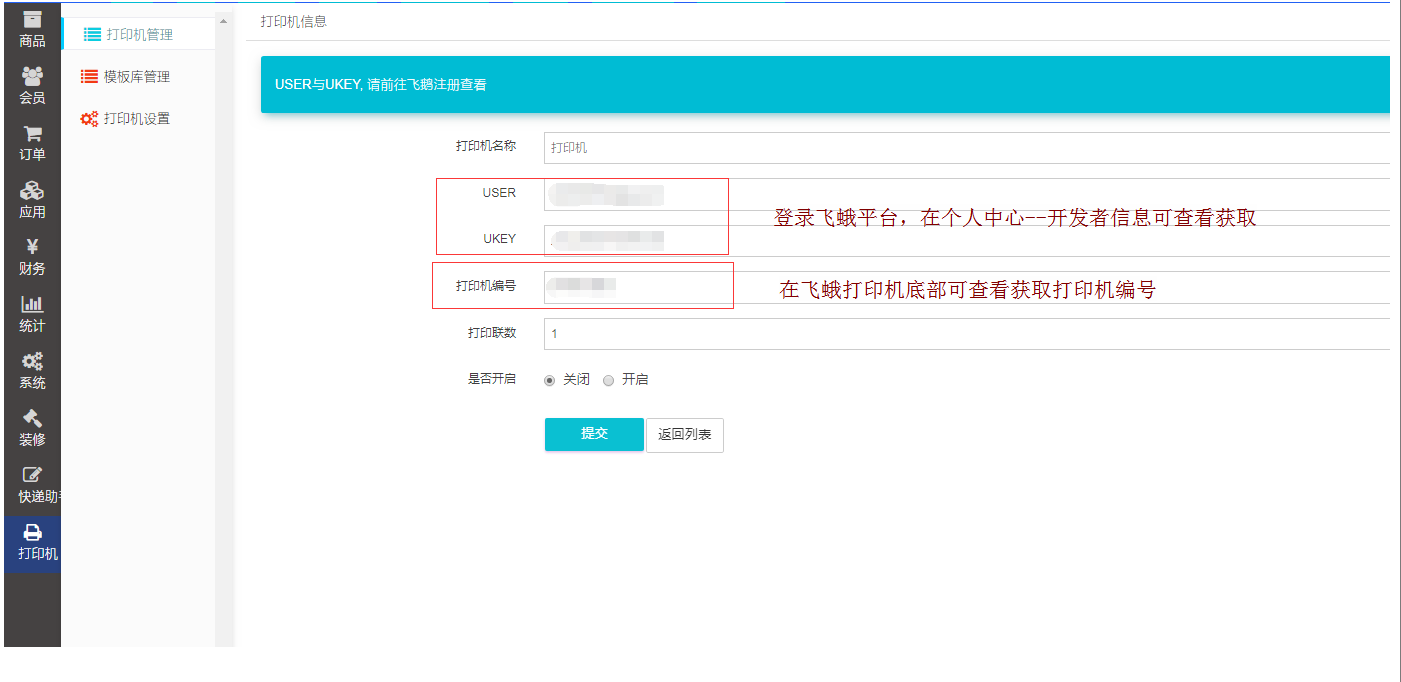Click the 会员 (Members) sidebar icon
This screenshot has width=1401, height=682.
point(32,76)
